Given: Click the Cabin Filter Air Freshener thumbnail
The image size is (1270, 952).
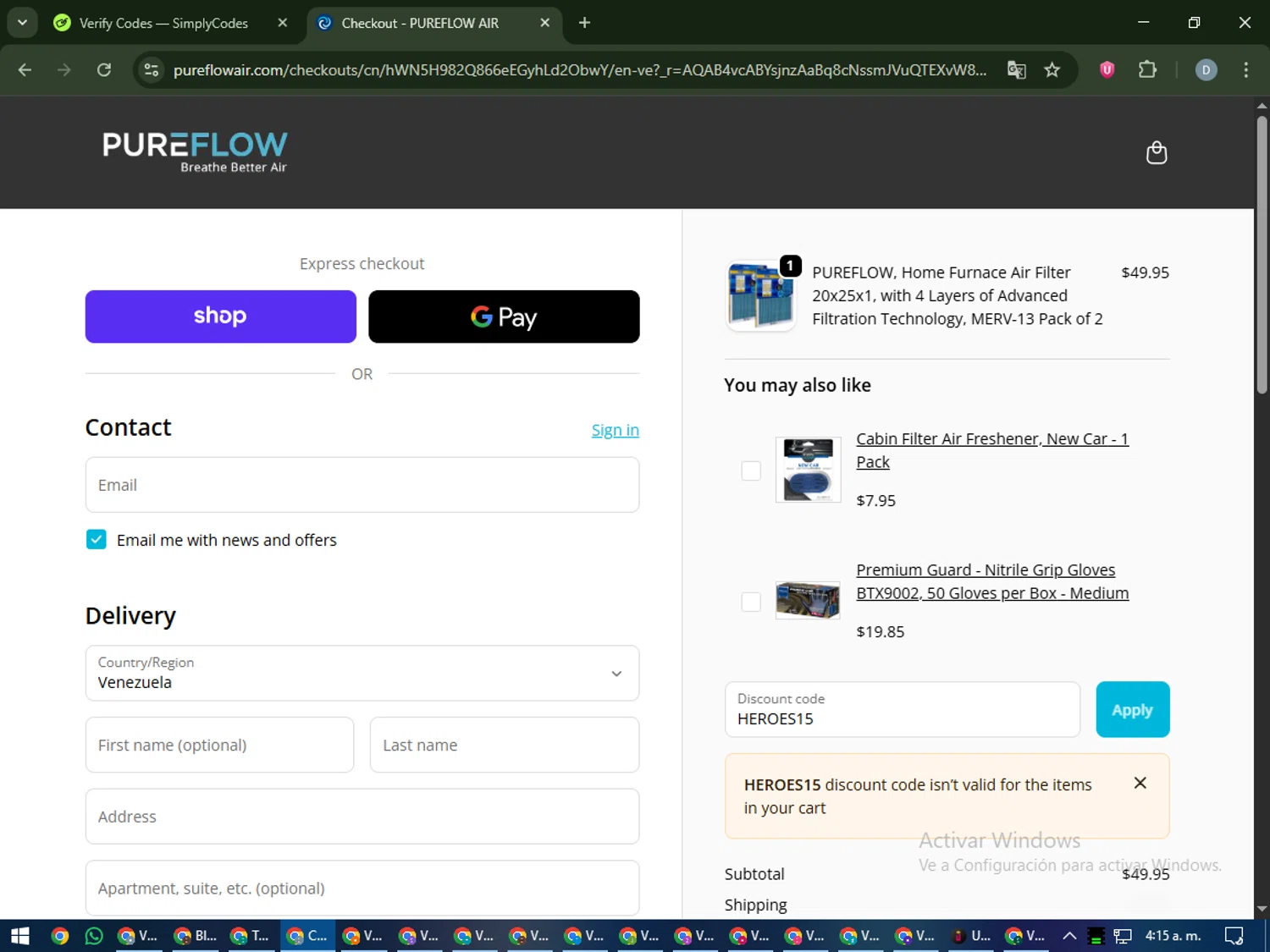Looking at the screenshot, I should (809, 470).
